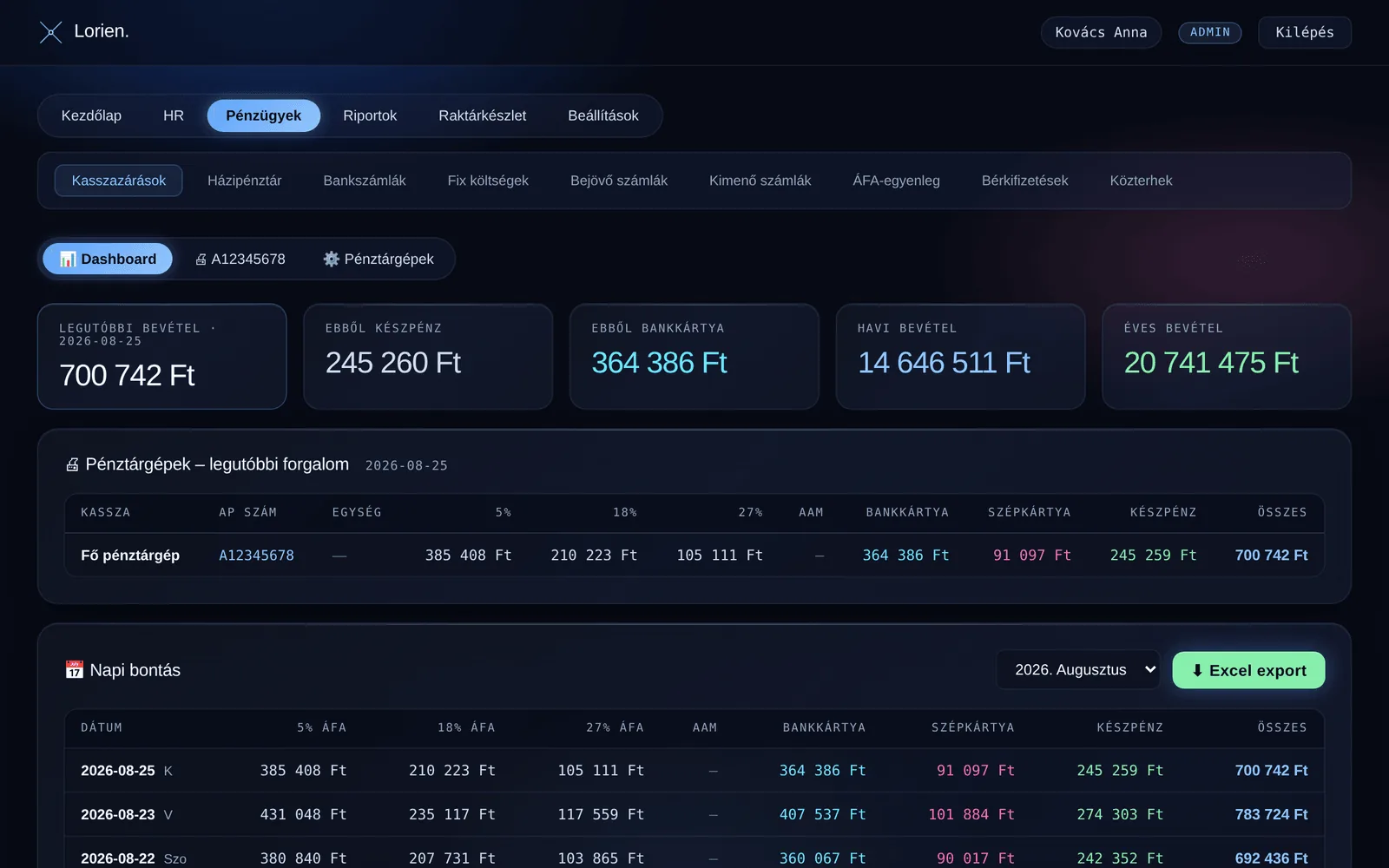Go to the Közterhek sub-tab
This screenshot has height=868, width=1389.
coord(1141,181)
